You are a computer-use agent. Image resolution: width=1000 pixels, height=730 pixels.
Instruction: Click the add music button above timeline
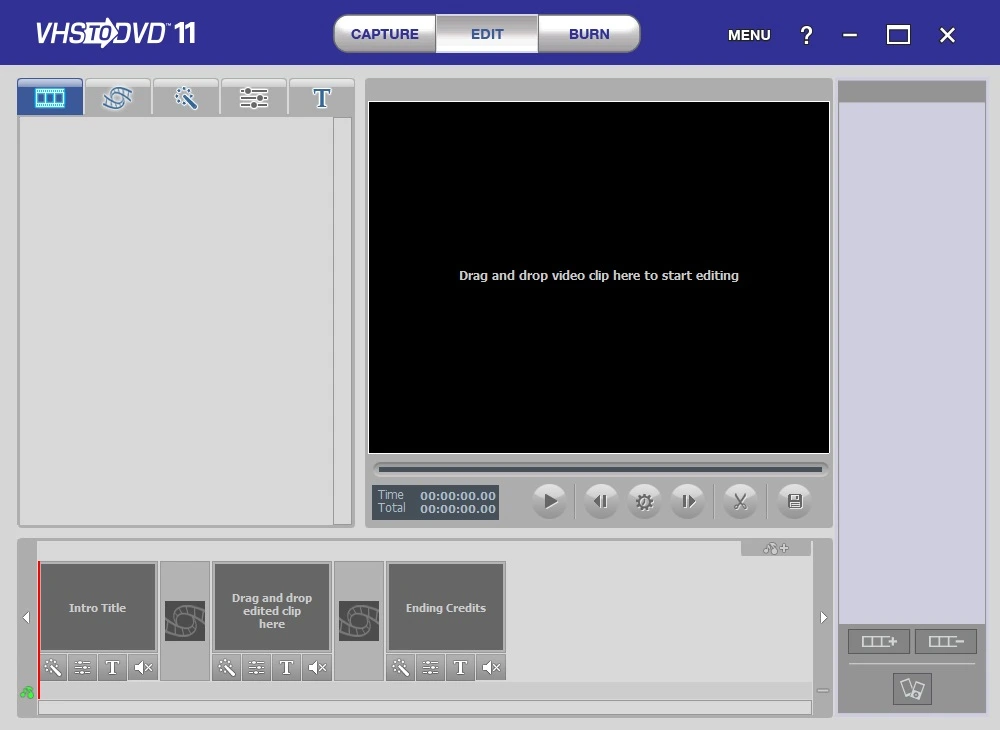coord(776,548)
